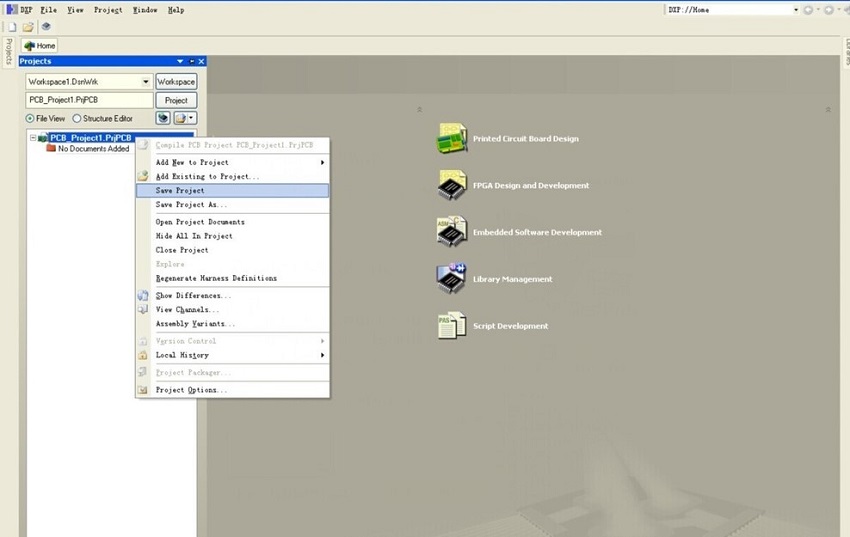Choose Close Project from context menu
Viewport: 850px width, 537px height.
(x=232, y=250)
